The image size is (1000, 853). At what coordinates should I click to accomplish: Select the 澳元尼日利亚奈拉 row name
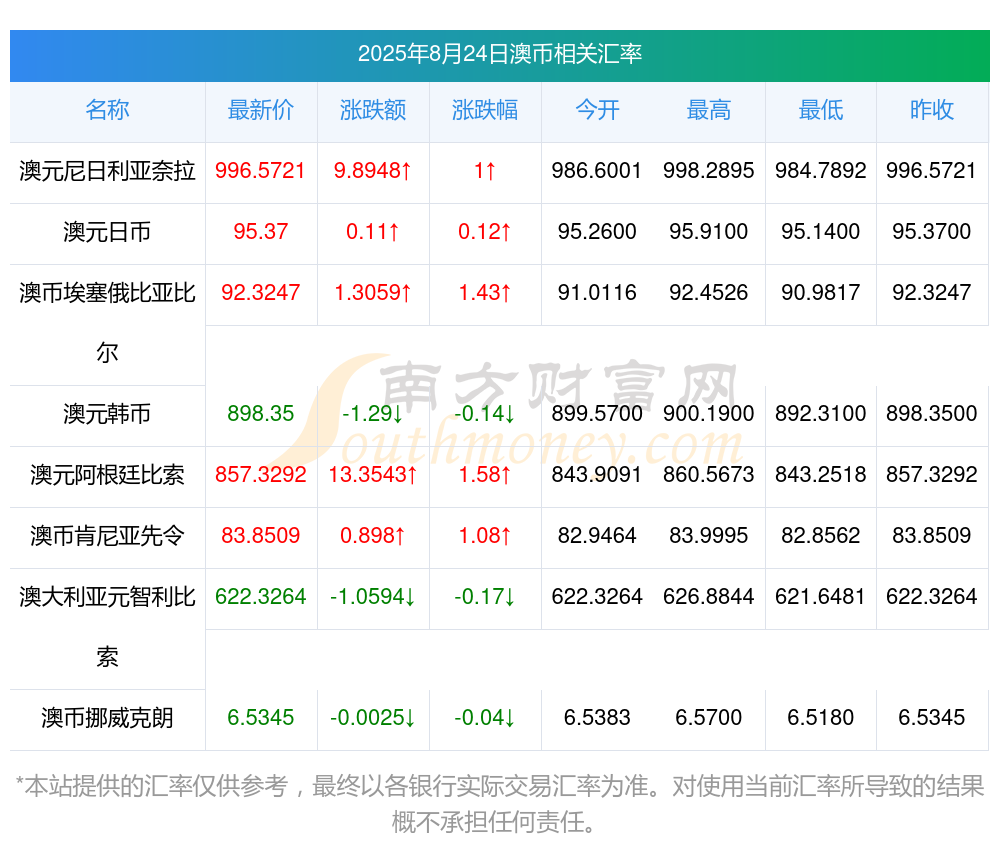[107, 171]
